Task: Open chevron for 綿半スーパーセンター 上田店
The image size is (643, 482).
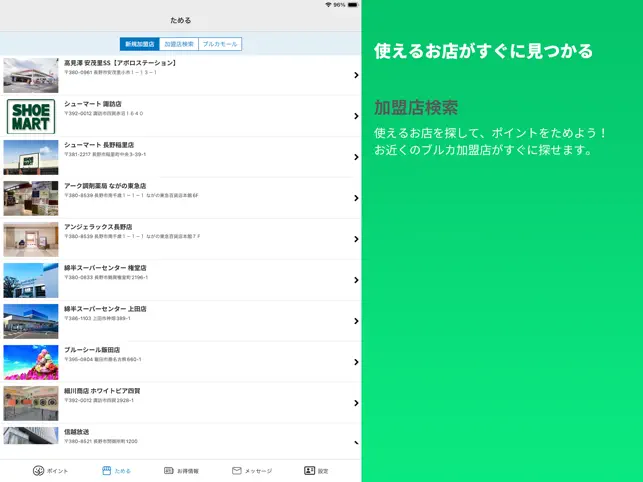Action: (x=356, y=321)
